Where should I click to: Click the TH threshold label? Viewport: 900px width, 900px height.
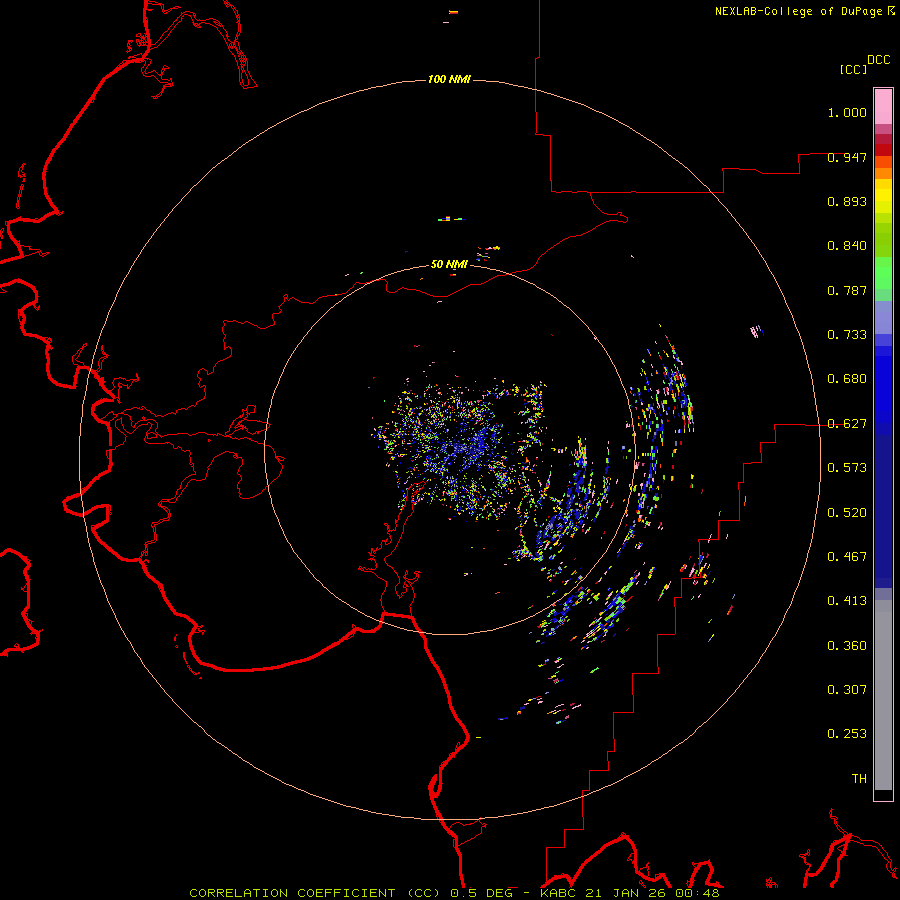(859, 779)
